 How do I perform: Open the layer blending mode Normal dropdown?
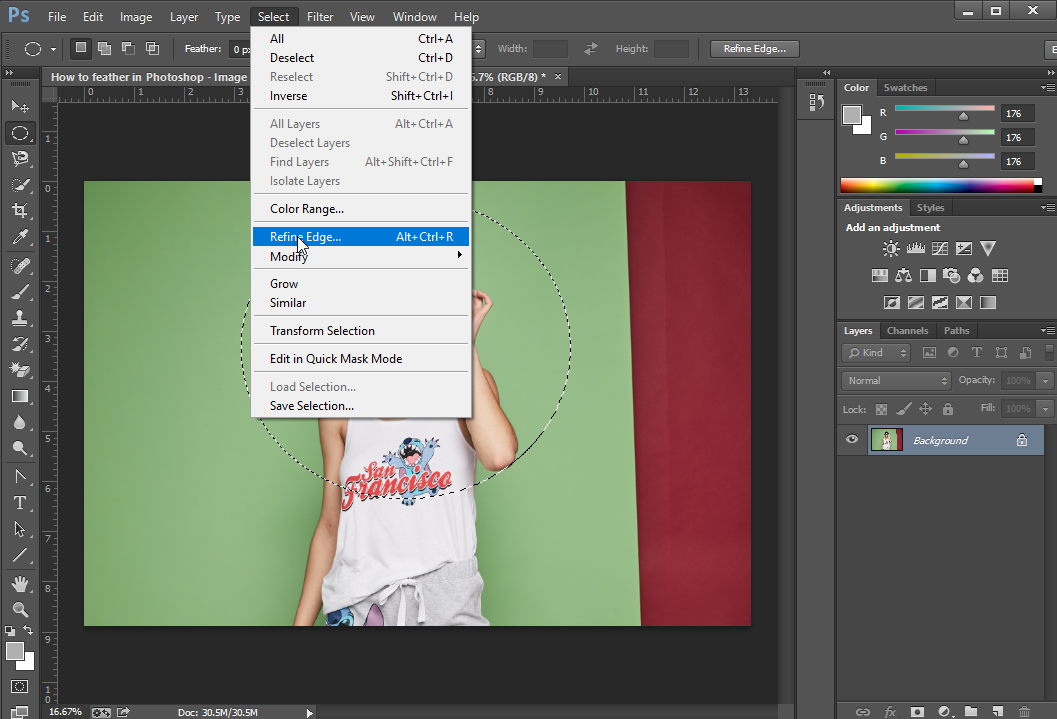[896, 381]
